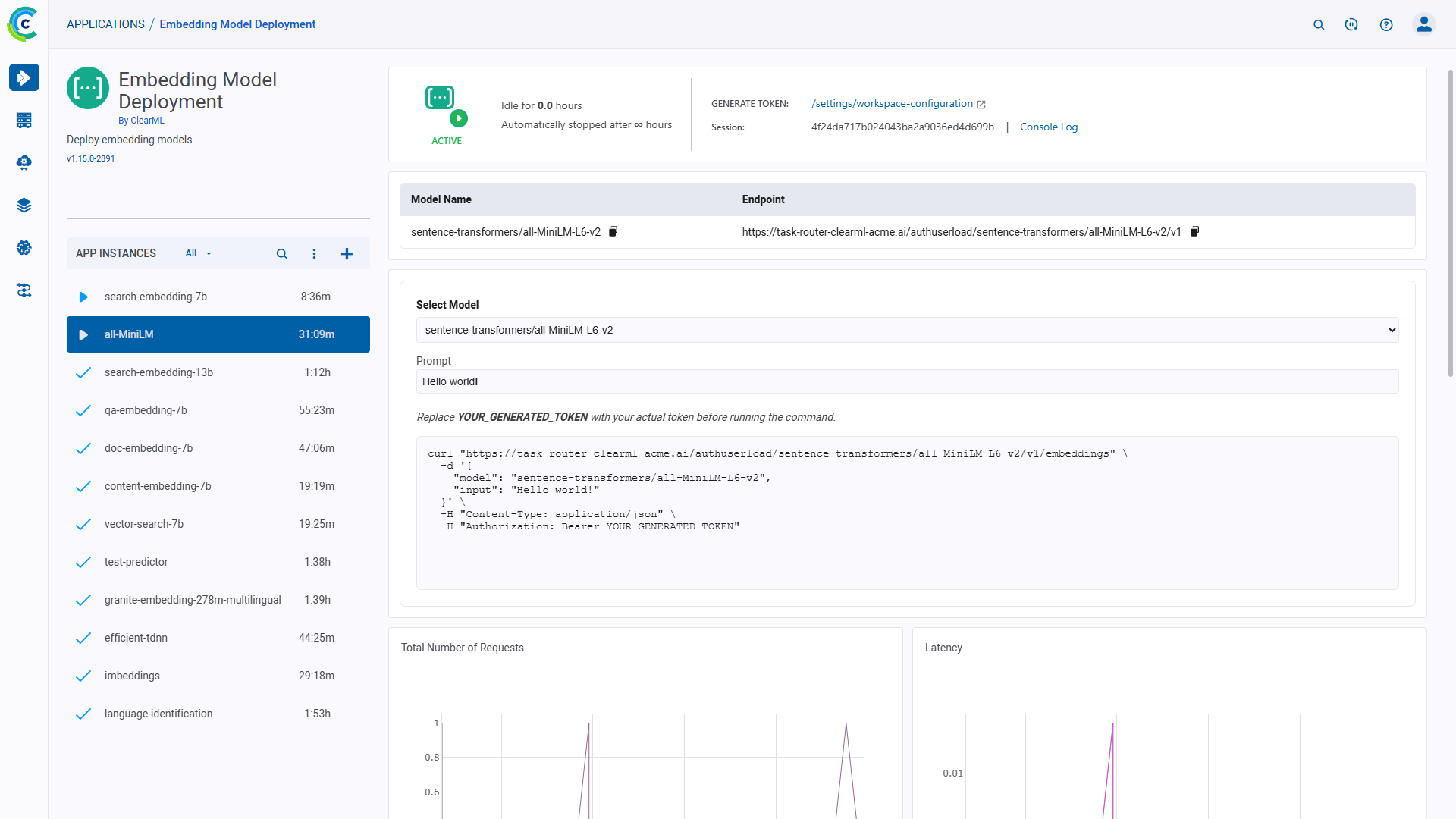Click the APPLICATIONS breadcrumb item
Screen dimensions: 1456x819
105,24
